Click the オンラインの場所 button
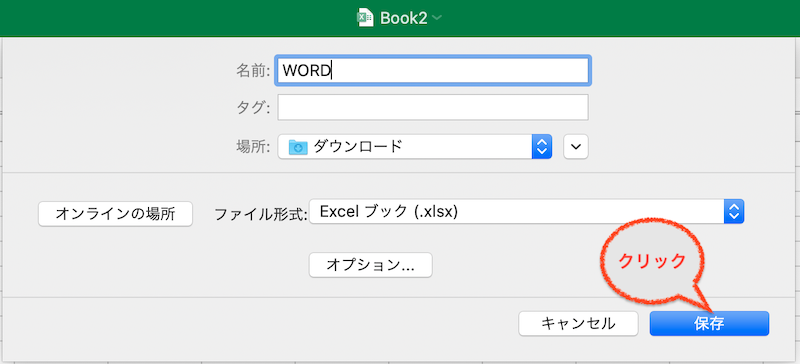 (x=115, y=214)
